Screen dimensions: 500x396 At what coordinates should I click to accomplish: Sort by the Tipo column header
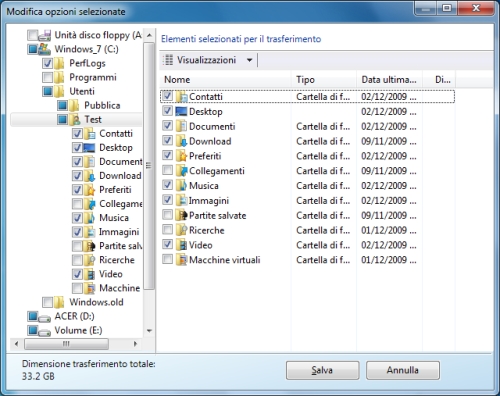[x=324, y=80]
